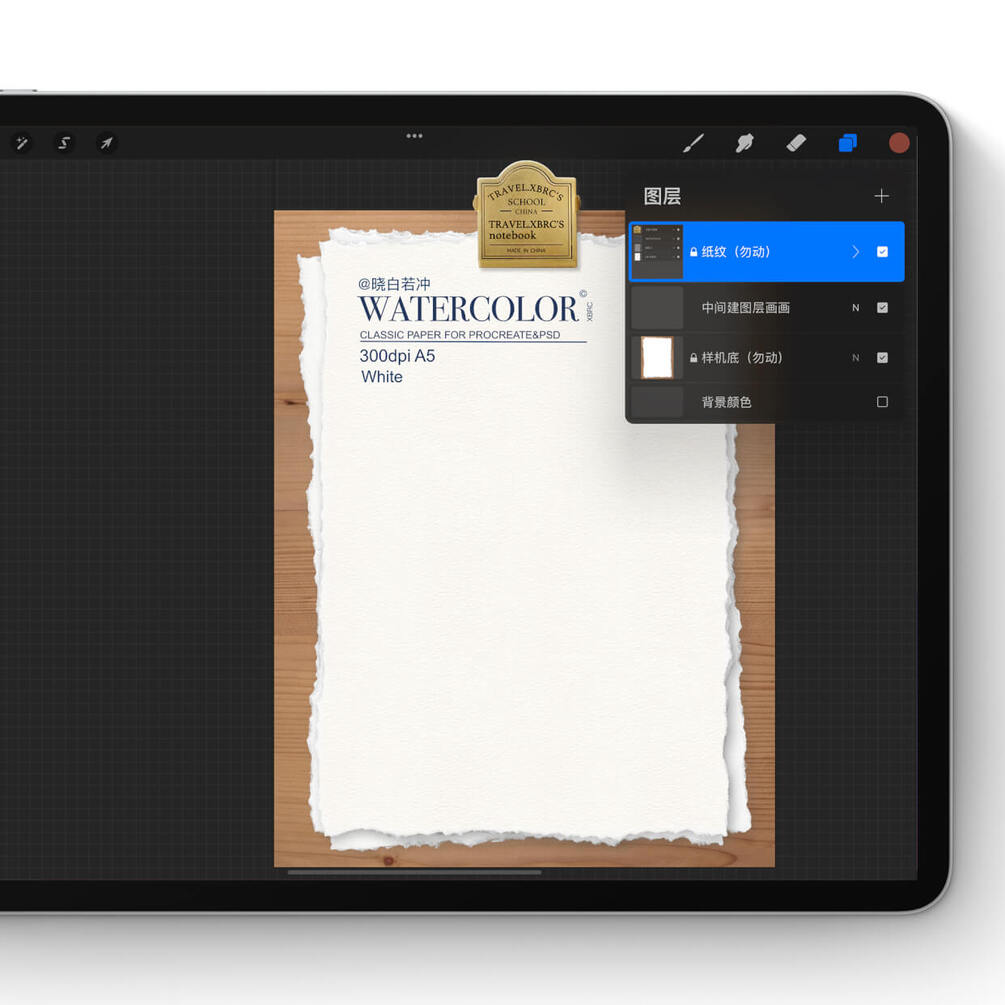The width and height of the screenshot is (1005, 1005).
Task: Select the 背景颜色 layer row
Action: (x=767, y=402)
